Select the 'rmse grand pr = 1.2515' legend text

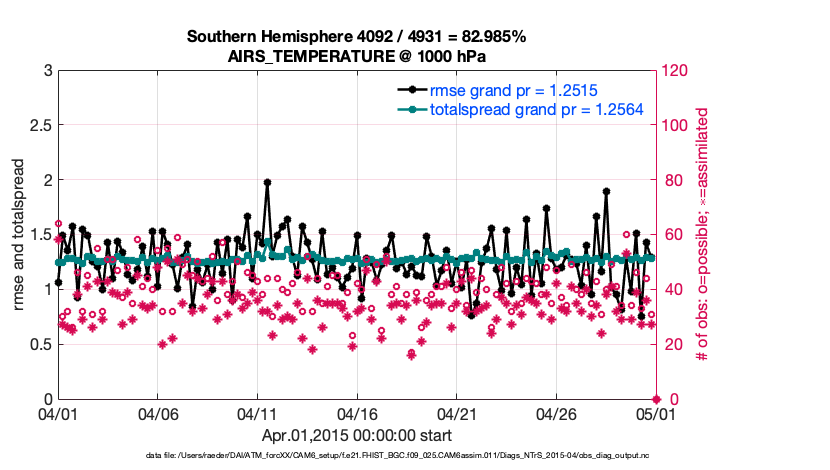(513, 90)
